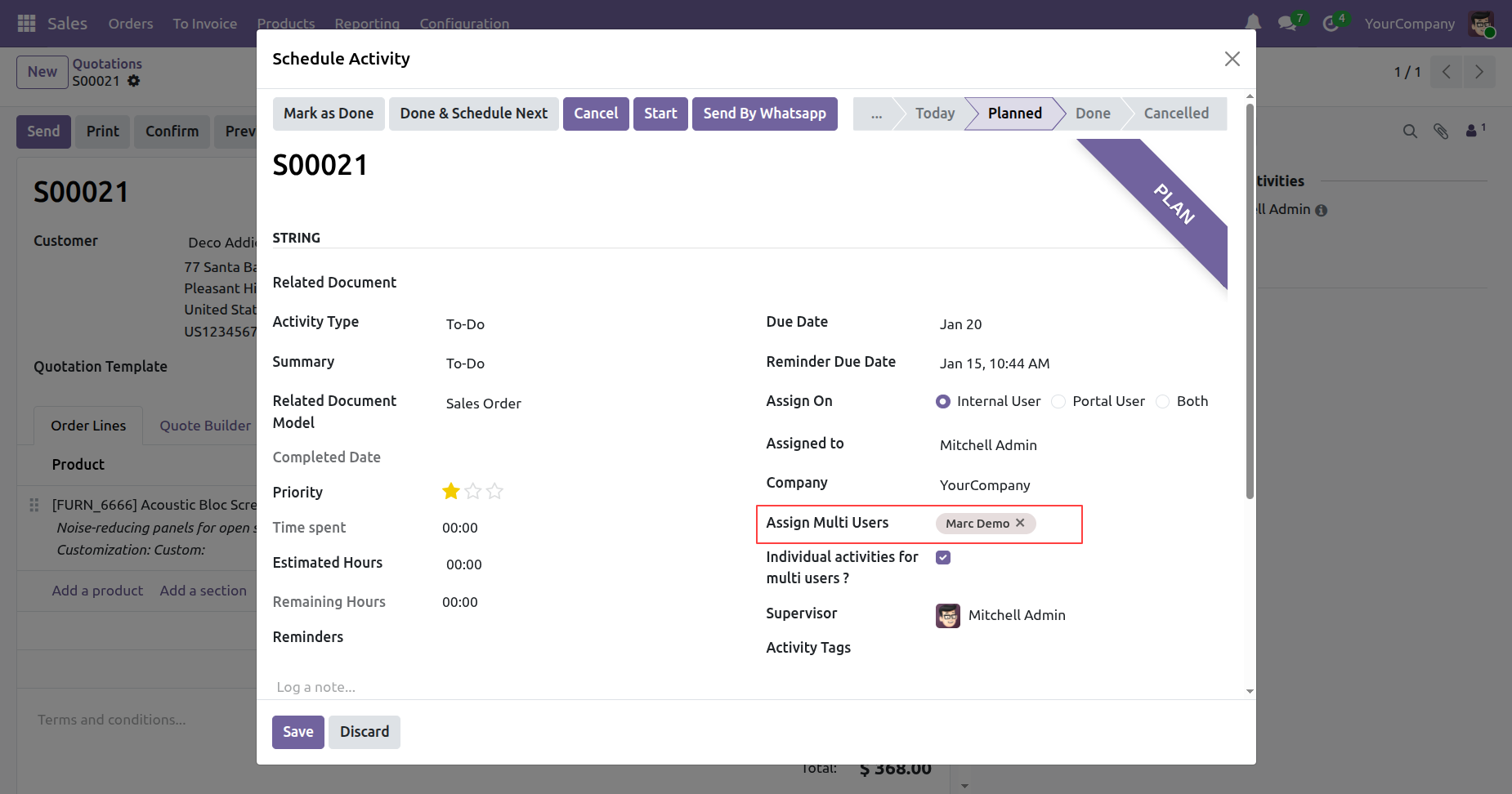The height and width of the screenshot is (794, 1512).
Task: Go to the next record arrow
Action: pyautogui.click(x=1479, y=72)
